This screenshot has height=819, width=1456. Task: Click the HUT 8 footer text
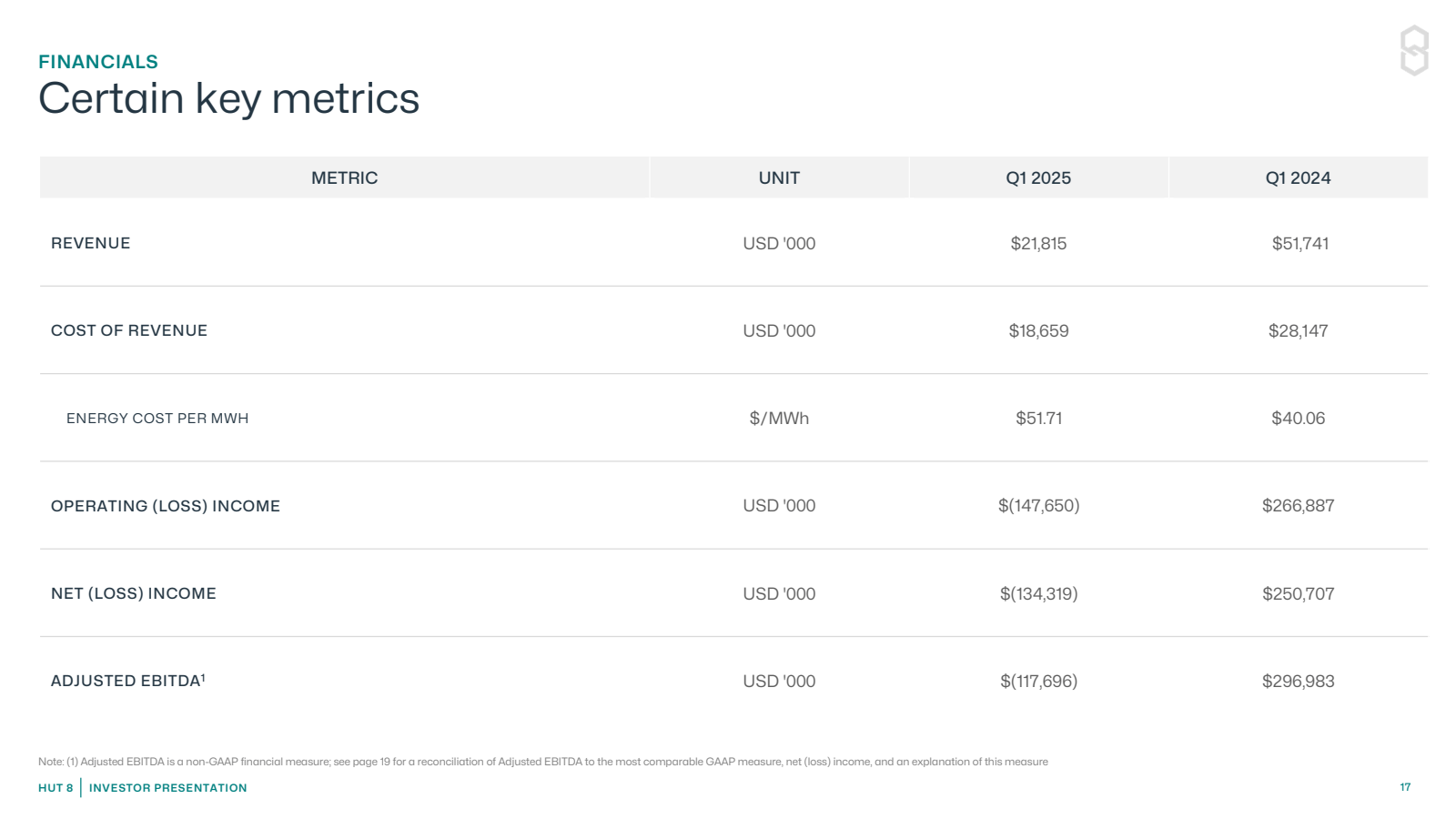point(56,788)
